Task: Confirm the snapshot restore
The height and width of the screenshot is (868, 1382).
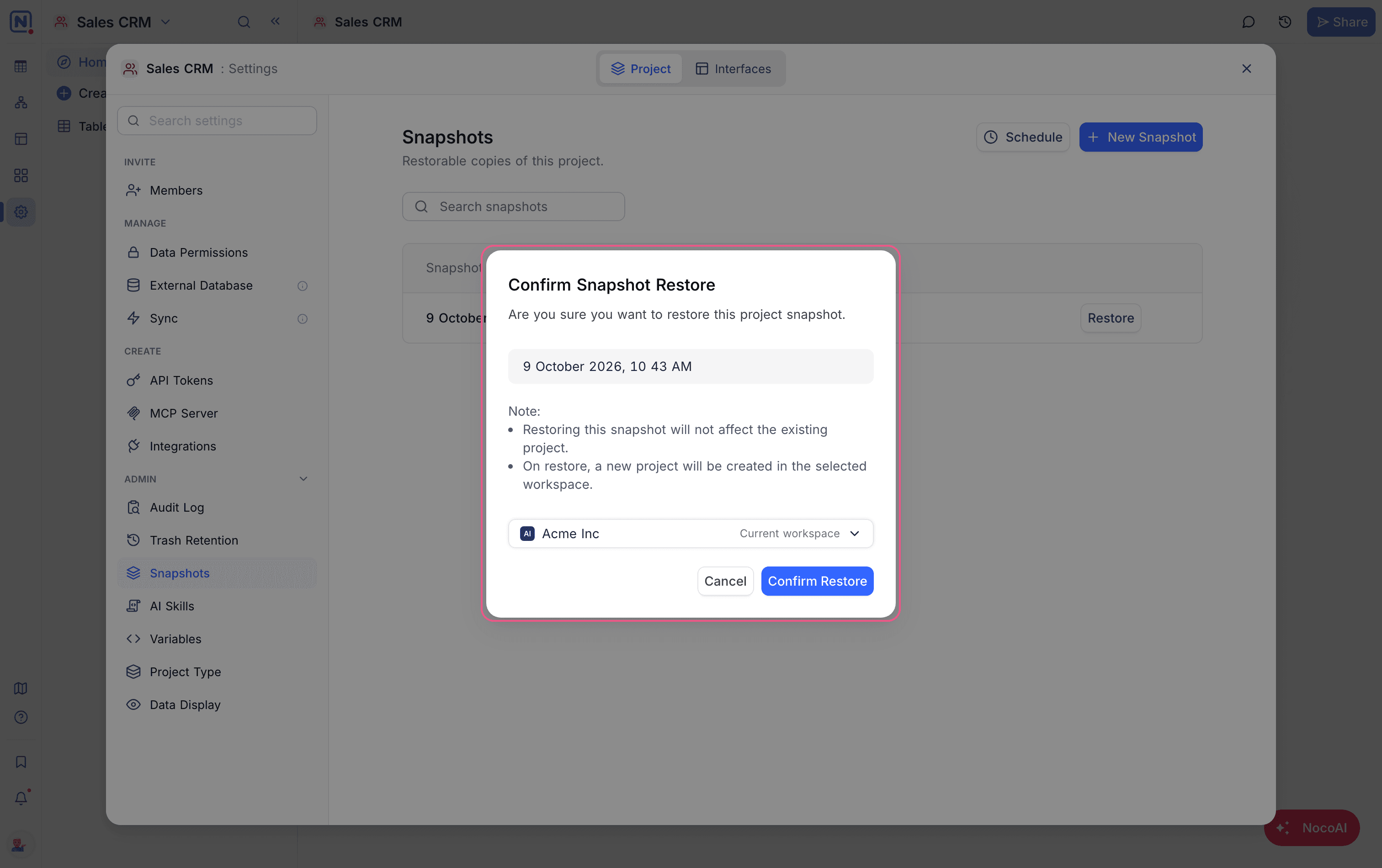Action: pos(817,581)
